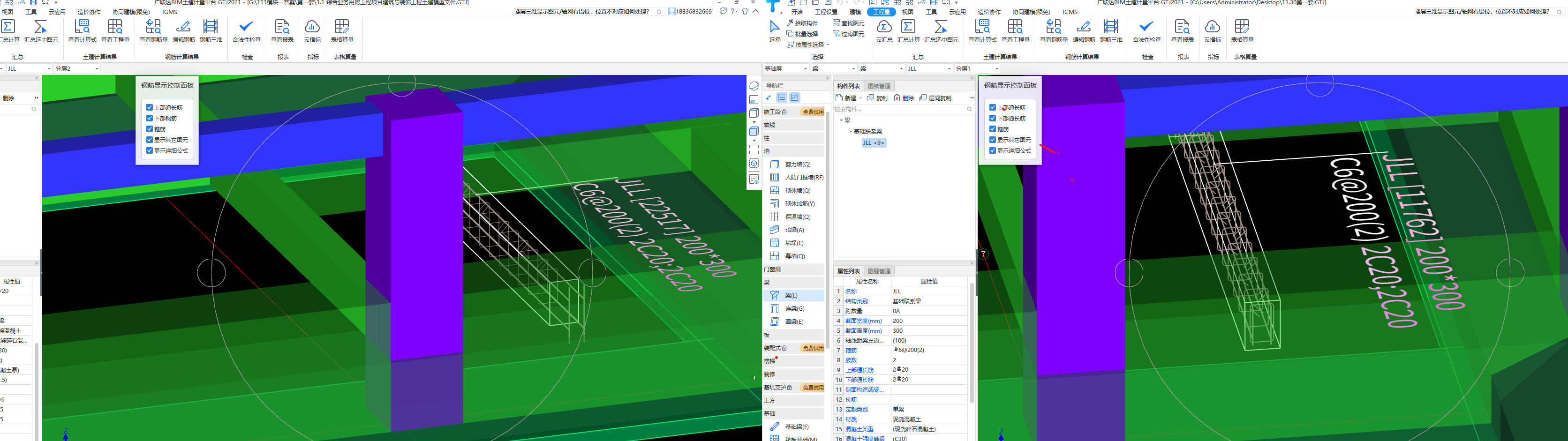The width and height of the screenshot is (1568, 441).
Task: Click the 层间复制 button
Action: click(x=935, y=98)
